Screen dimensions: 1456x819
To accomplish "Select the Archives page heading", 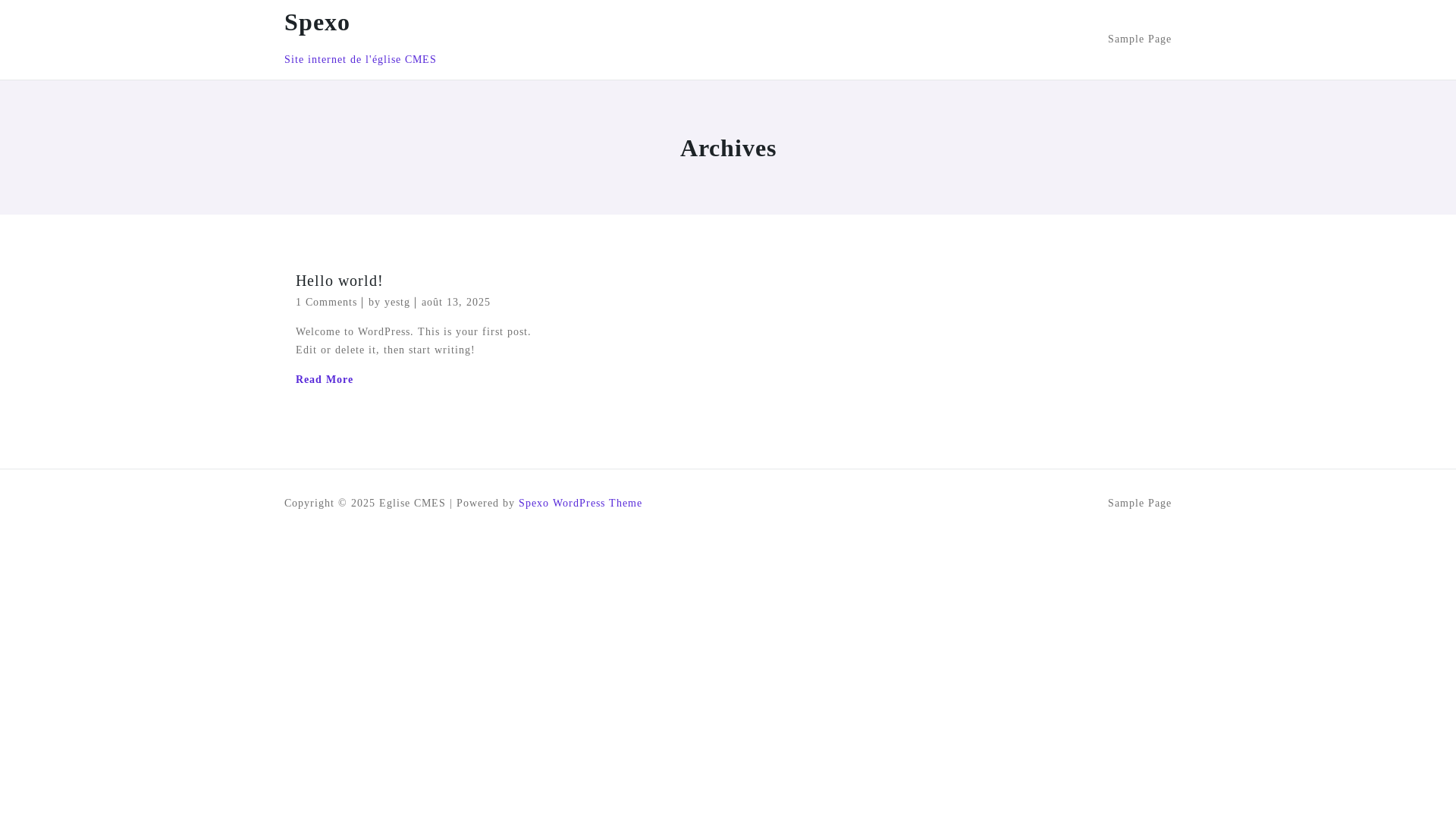I will click(x=728, y=148).
